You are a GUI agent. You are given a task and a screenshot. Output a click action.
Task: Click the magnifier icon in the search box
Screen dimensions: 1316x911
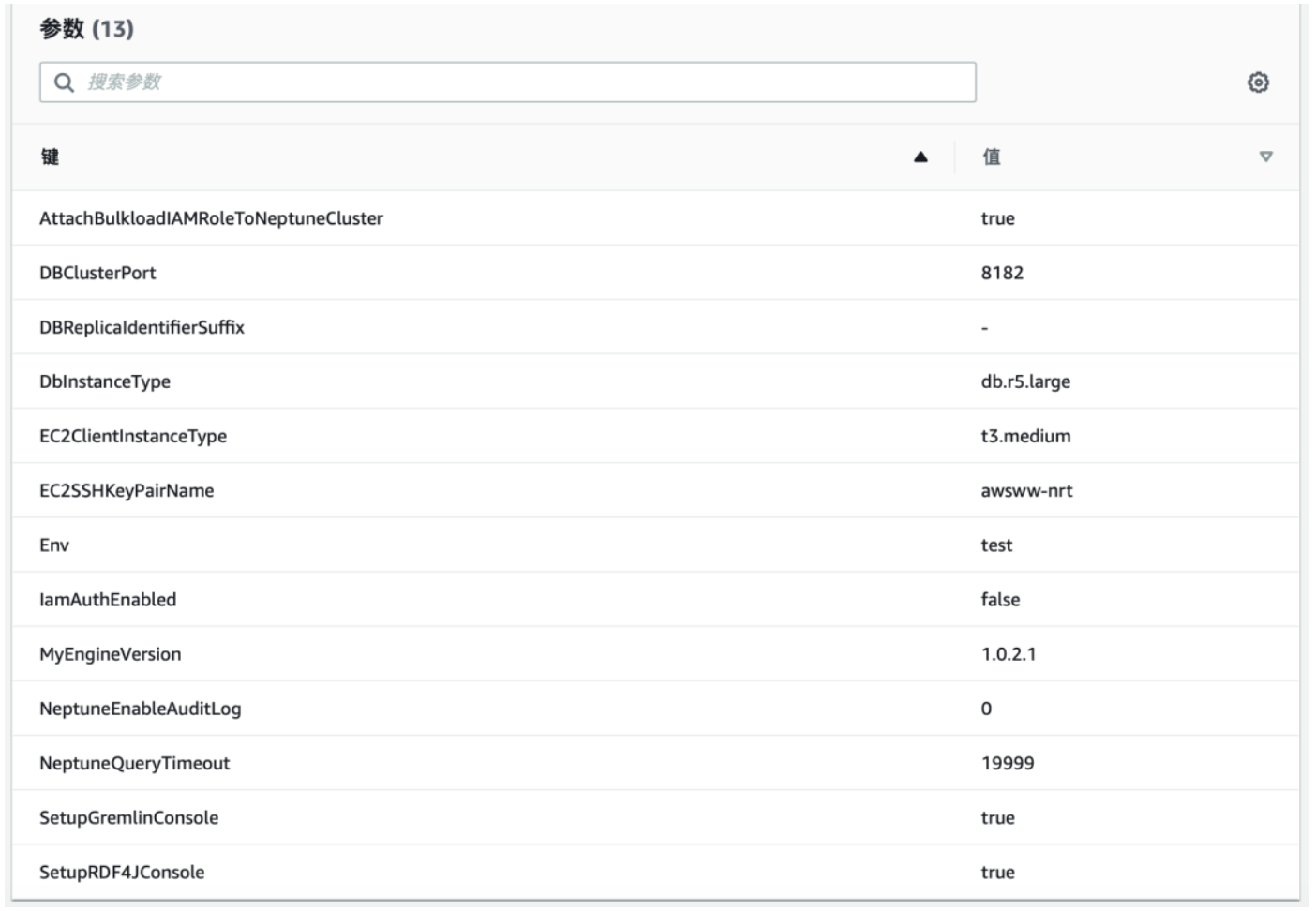[x=64, y=82]
